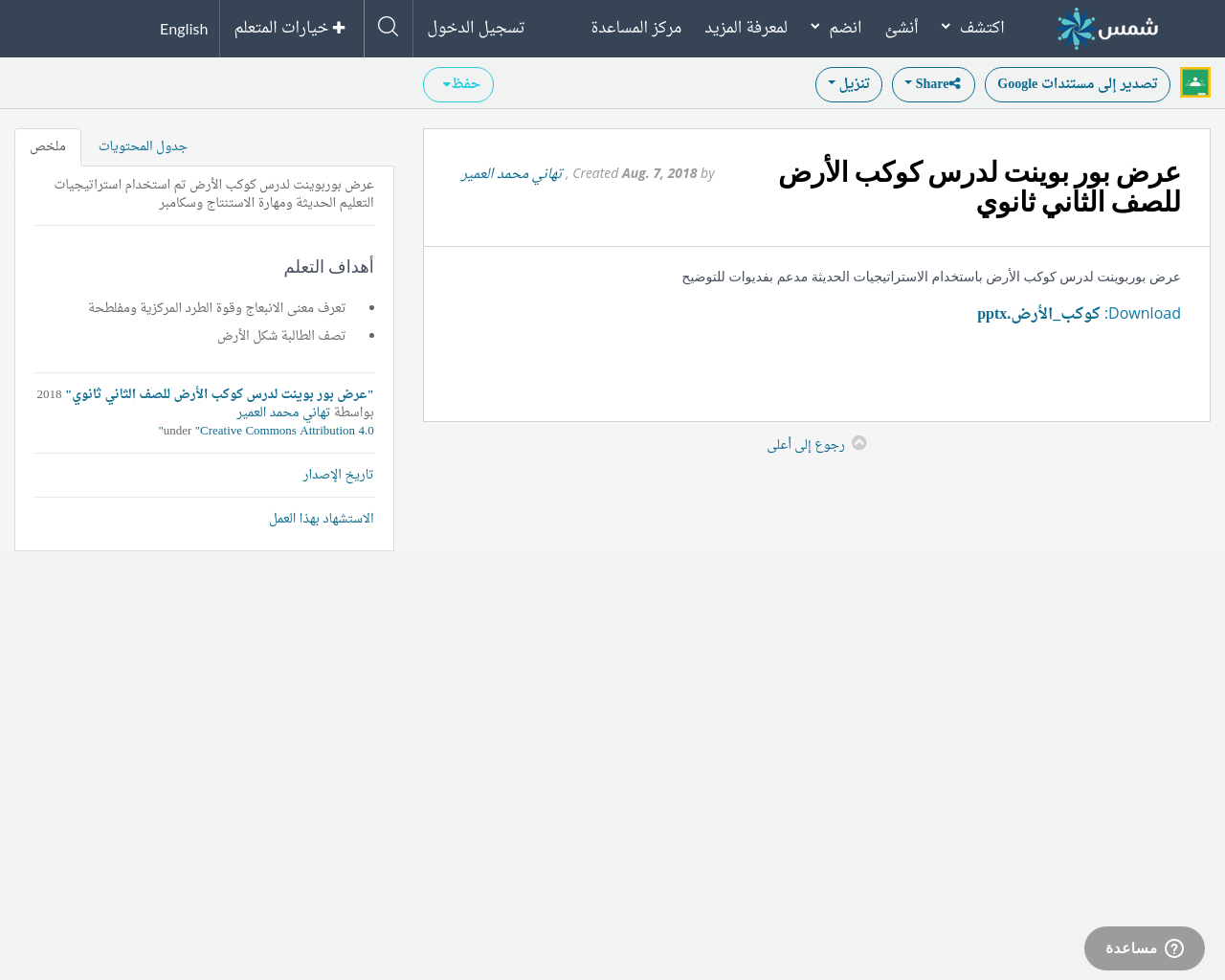Image resolution: width=1225 pixels, height=980 pixels.
Task: Download the كوكب_الأرض.pptx file
Action: pyautogui.click(x=1038, y=314)
